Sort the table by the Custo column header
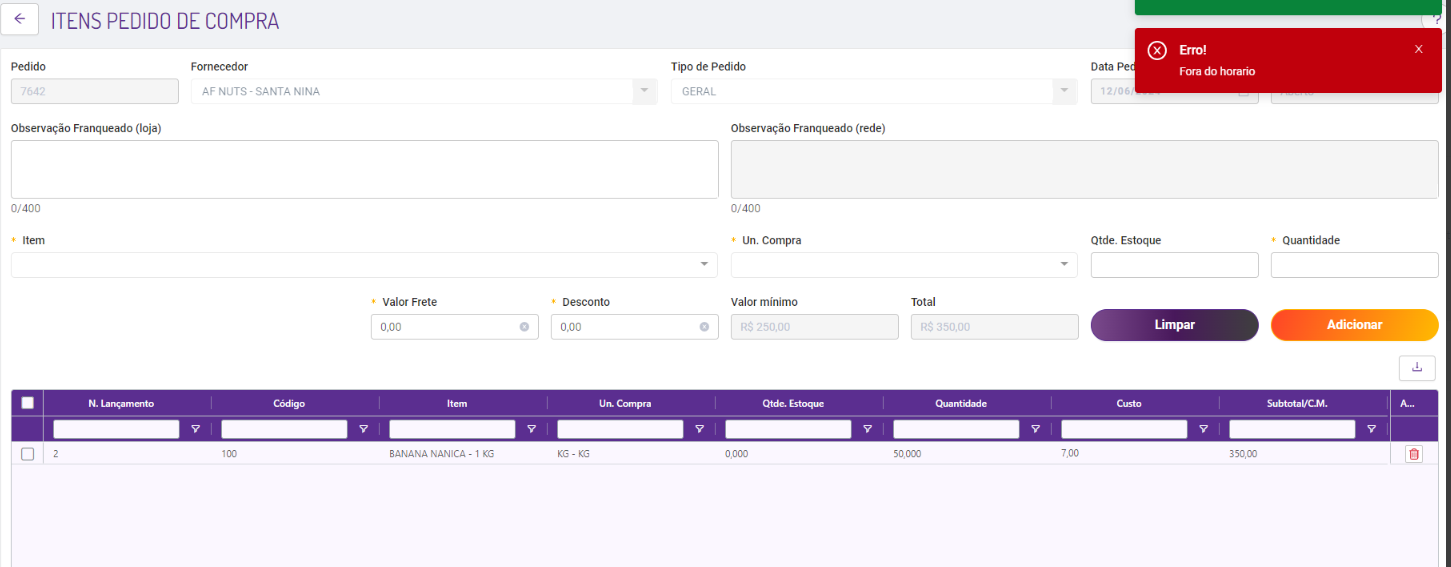 (x=1128, y=403)
